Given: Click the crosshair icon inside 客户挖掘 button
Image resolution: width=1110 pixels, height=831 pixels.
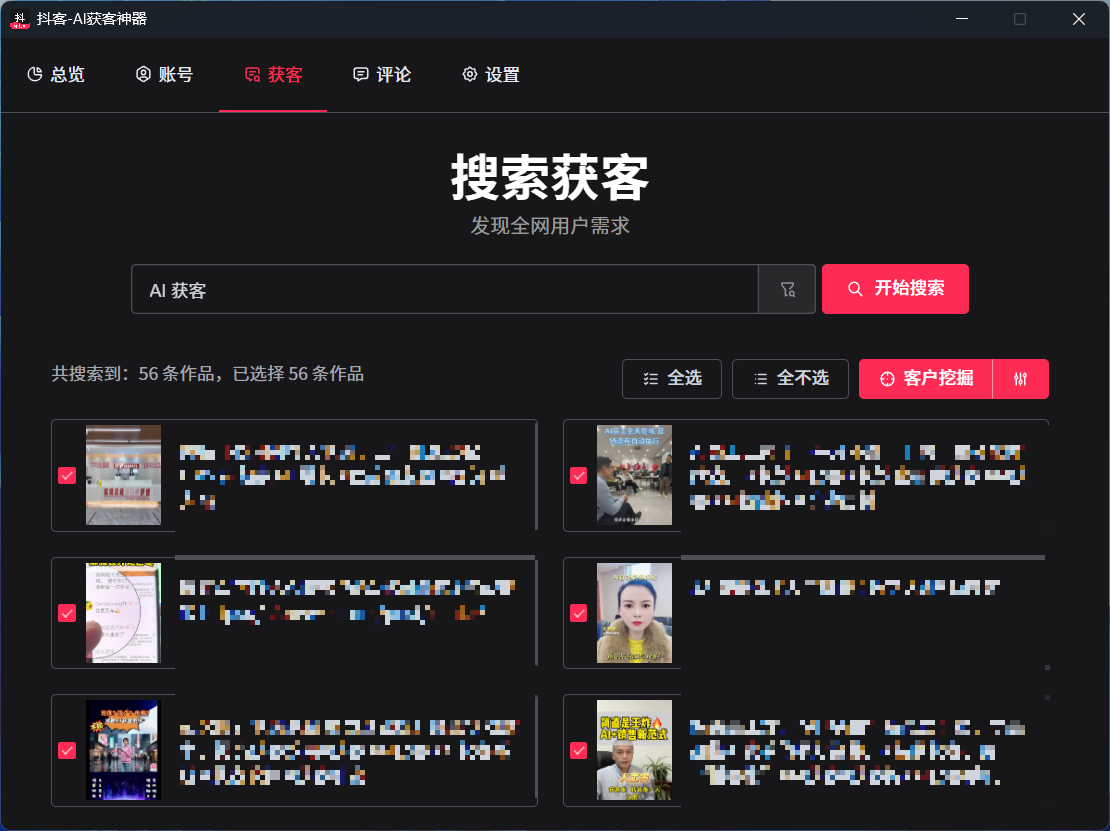Looking at the screenshot, I should tap(888, 379).
